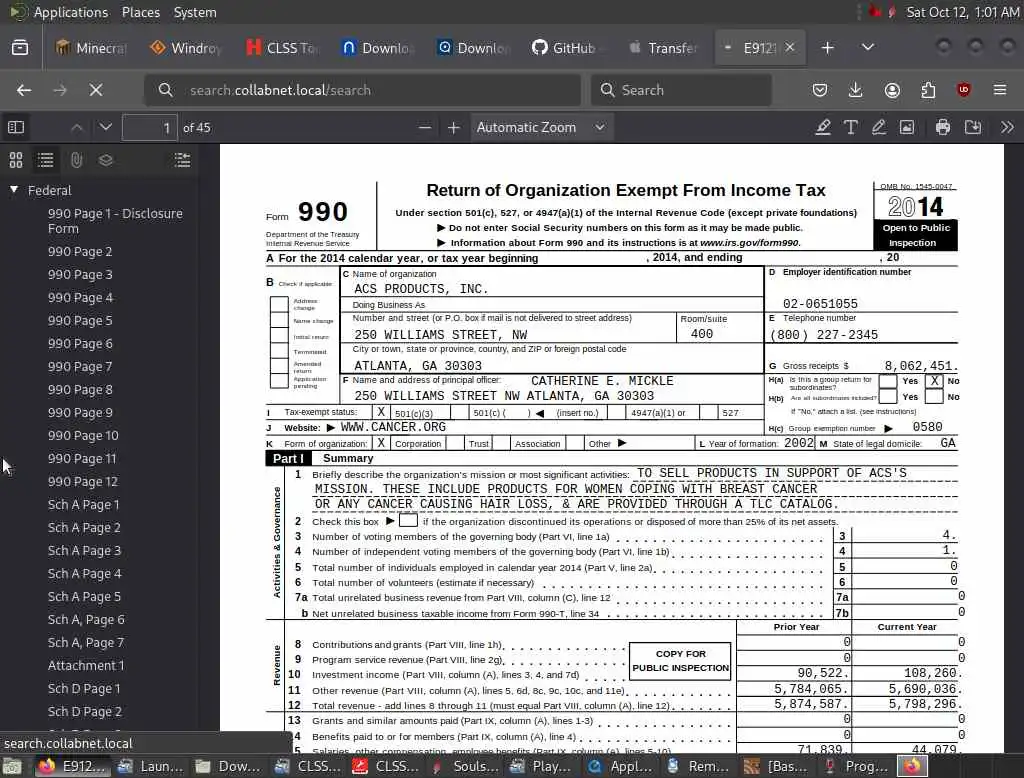This screenshot has height=778, width=1024.
Task: Toggle the 501(c)(3) tax-exempt checkbox
Action: point(381,412)
